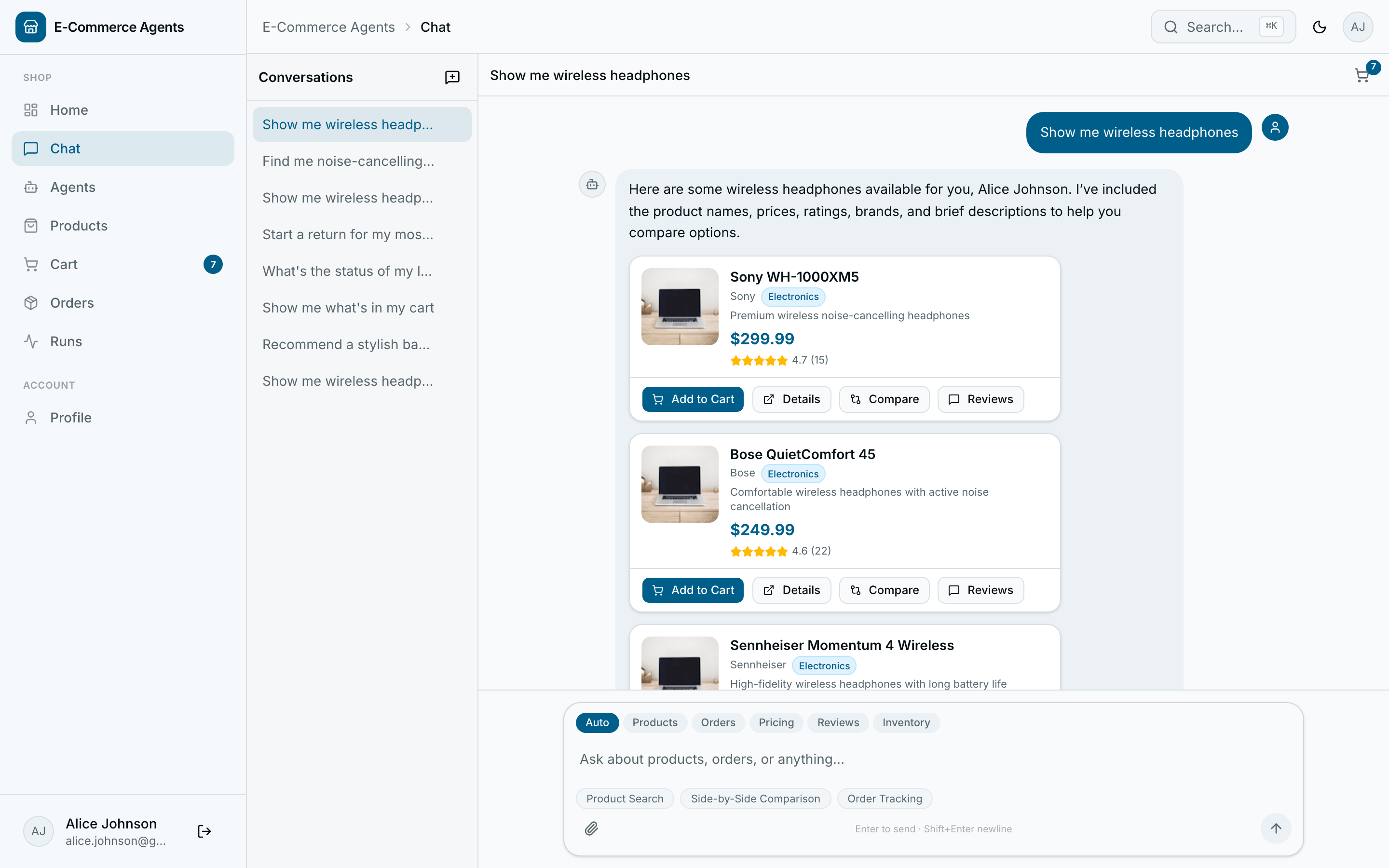Select the Auto agent mode chip
This screenshot has height=868, width=1389.
coord(597,722)
